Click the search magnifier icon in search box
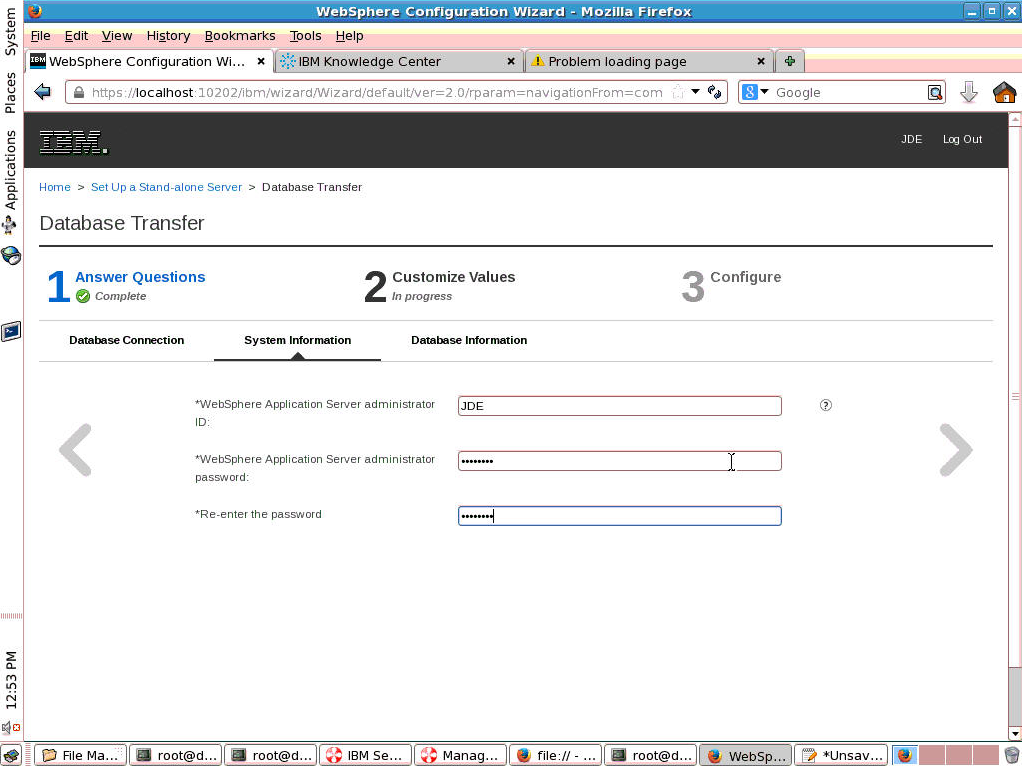Screen dimensions: 1022x766 pyautogui.click(x=935, y=93)
